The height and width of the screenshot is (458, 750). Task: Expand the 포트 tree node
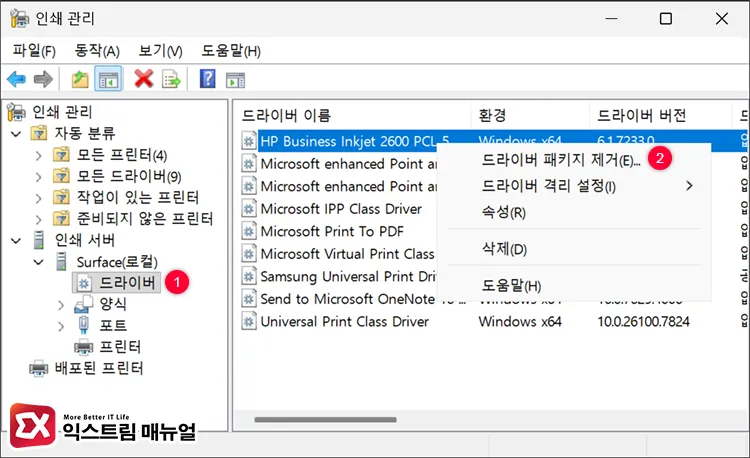tap(61, 326)
